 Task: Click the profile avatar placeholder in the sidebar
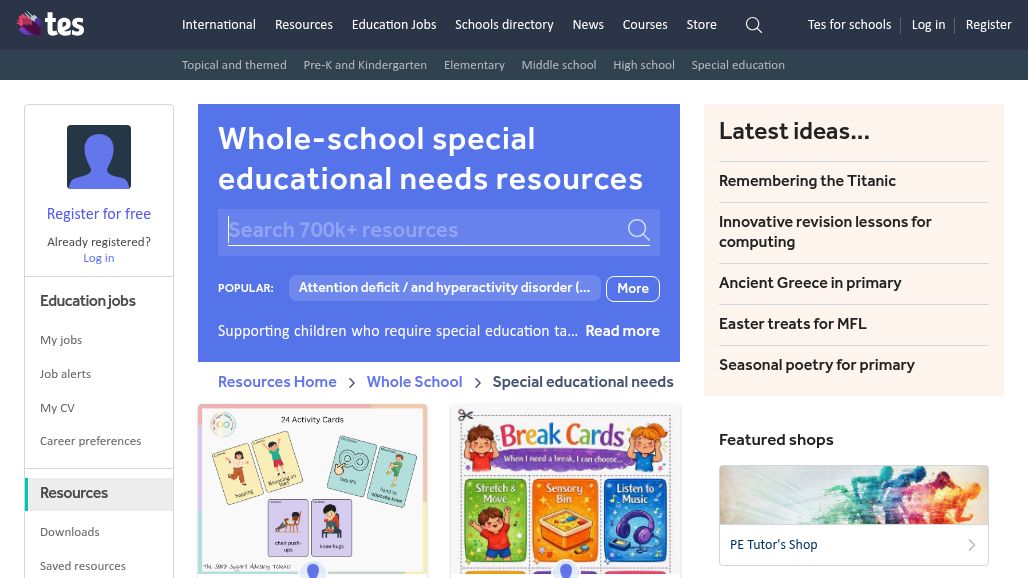click(x=98, y=157)
